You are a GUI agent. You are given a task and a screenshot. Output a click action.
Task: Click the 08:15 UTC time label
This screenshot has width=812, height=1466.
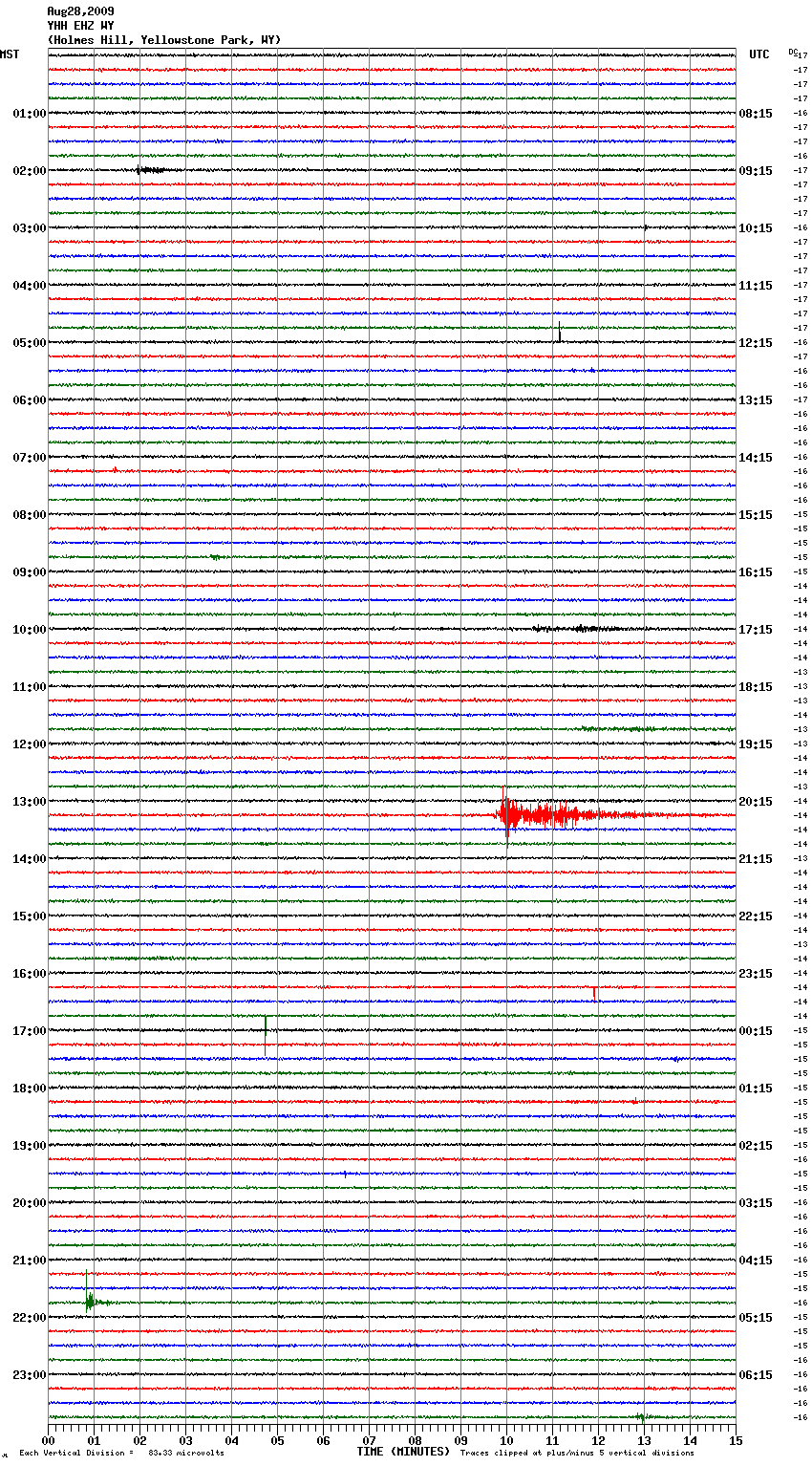coord(756,114)
